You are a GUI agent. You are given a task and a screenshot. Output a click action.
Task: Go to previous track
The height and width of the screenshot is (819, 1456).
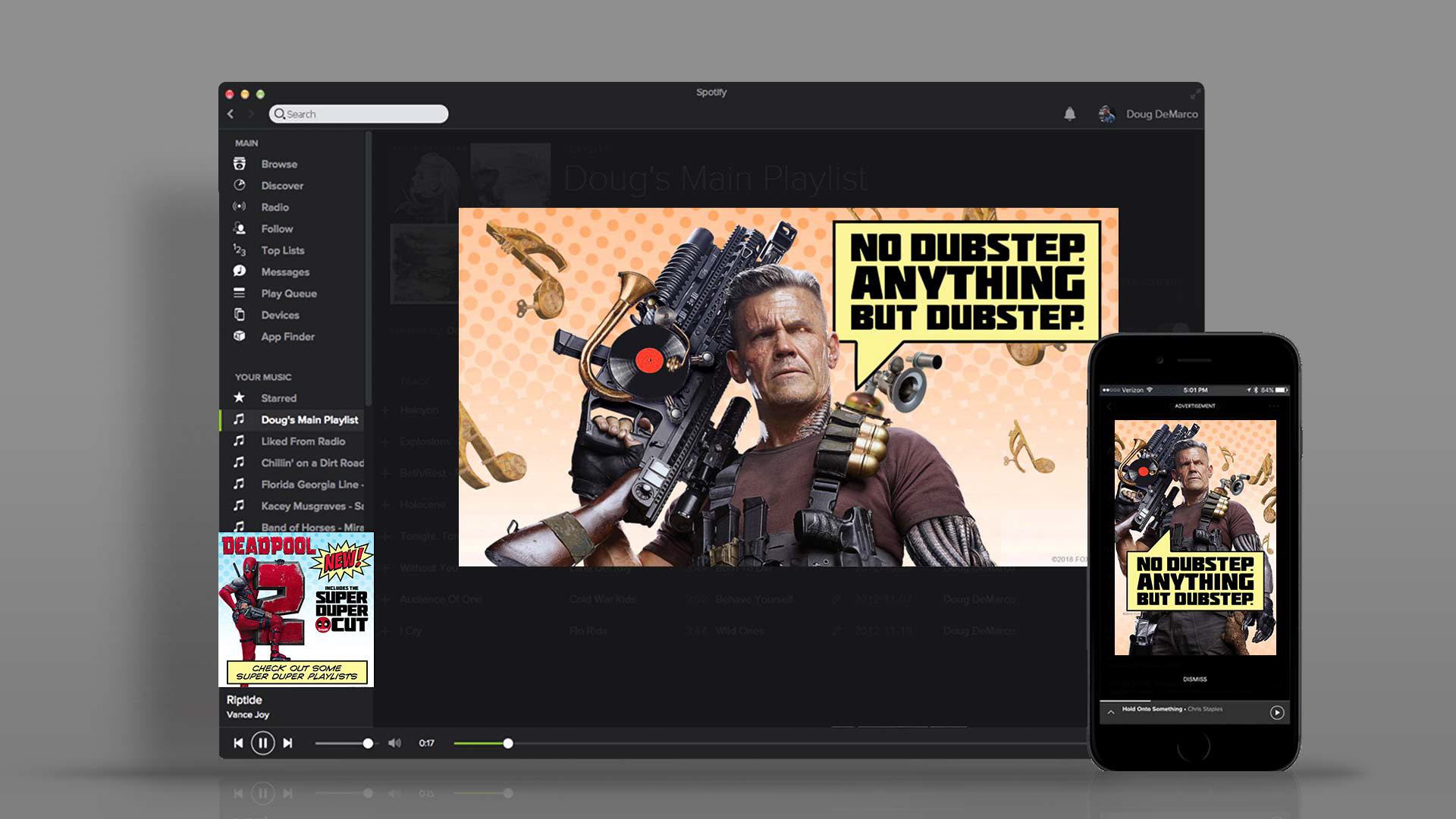click(238, 743)
